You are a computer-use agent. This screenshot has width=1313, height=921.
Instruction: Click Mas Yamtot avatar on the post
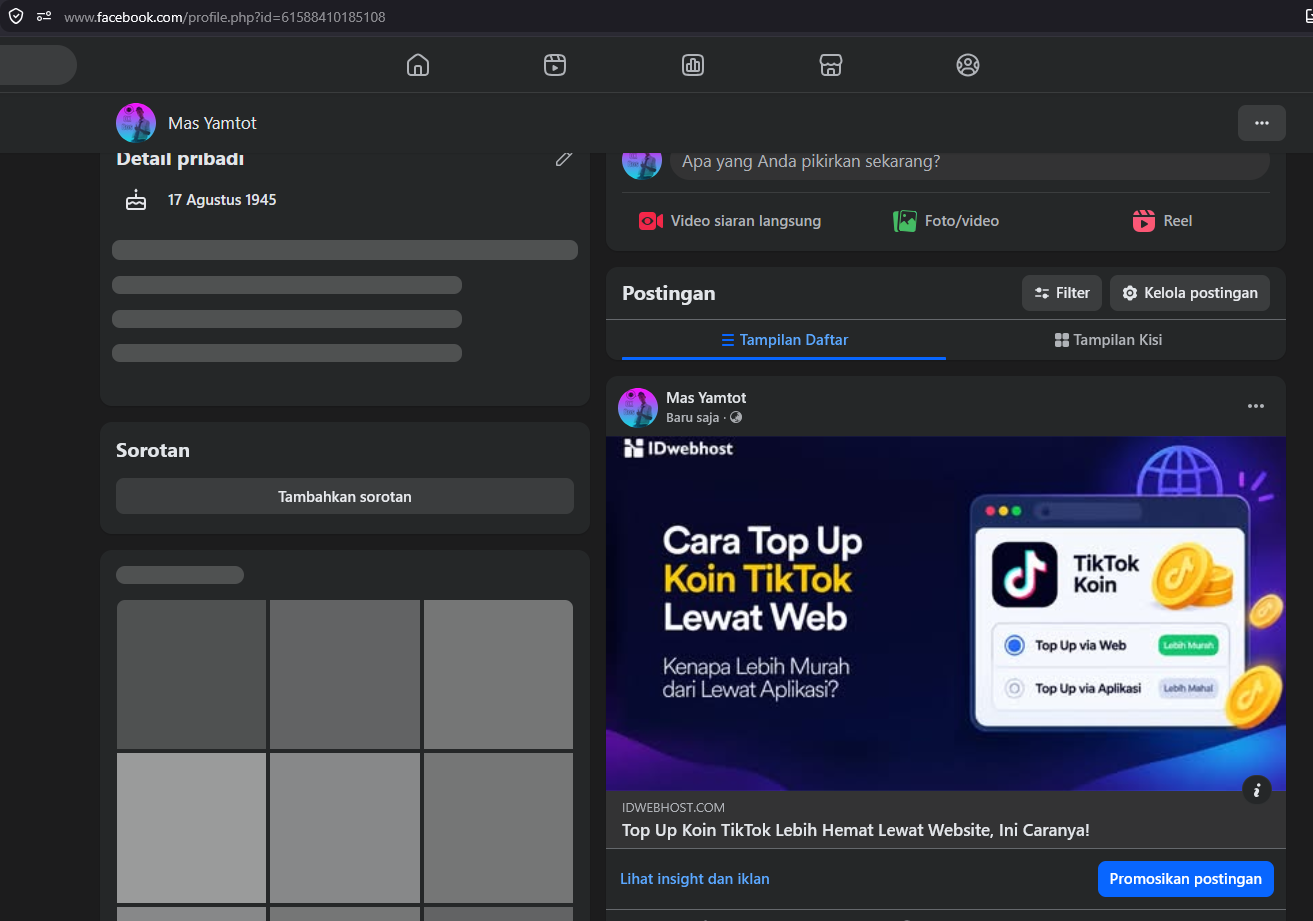tap(638, 408)
